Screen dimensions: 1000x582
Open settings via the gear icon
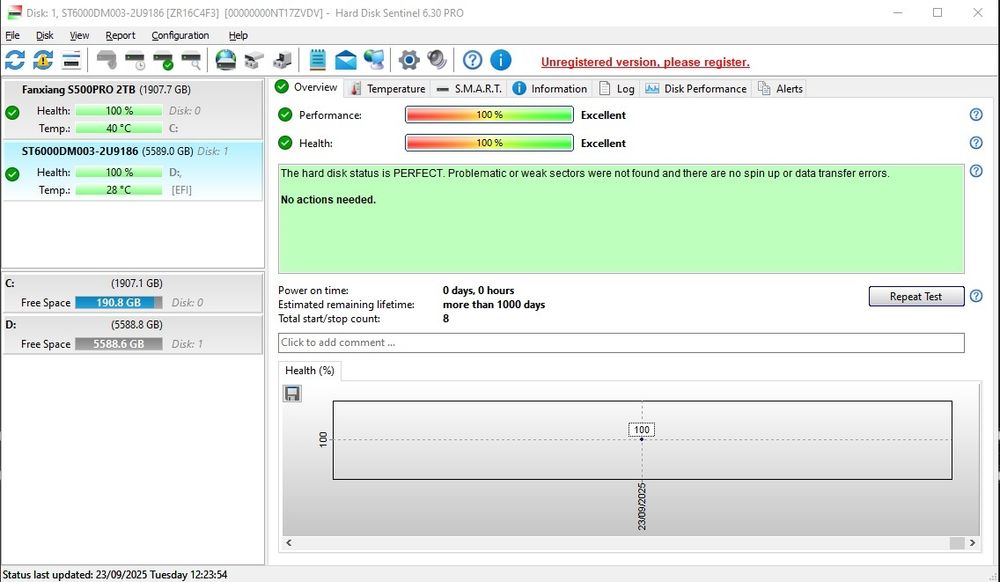pos(409,61)
